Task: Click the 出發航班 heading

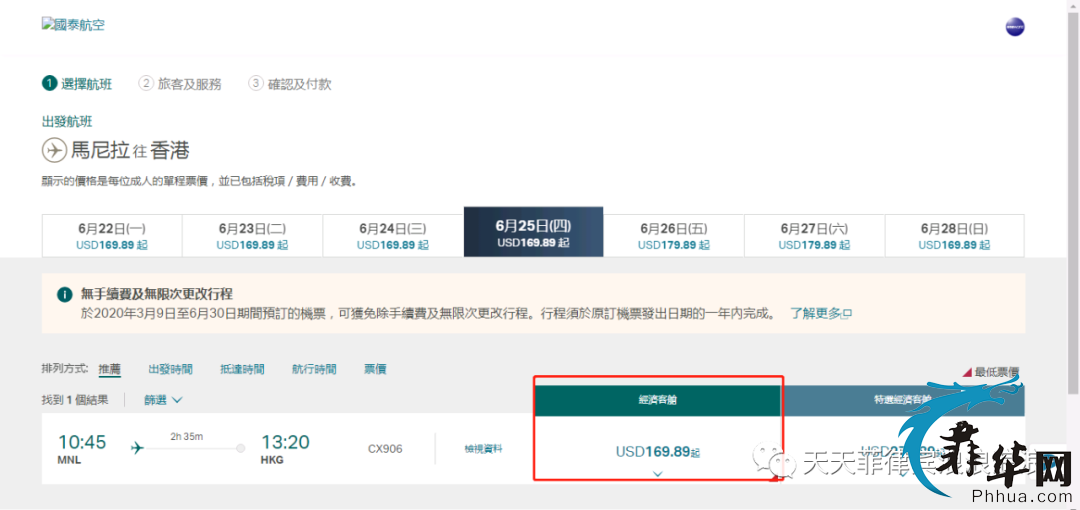Action: [x=67, y=122]
